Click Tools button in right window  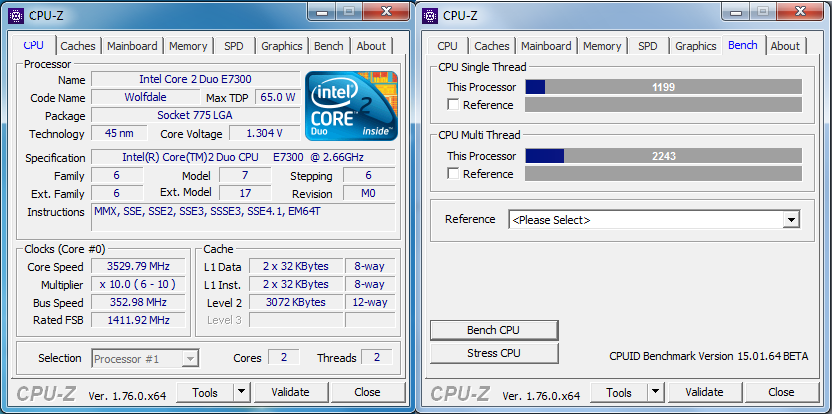coord(619,392)
